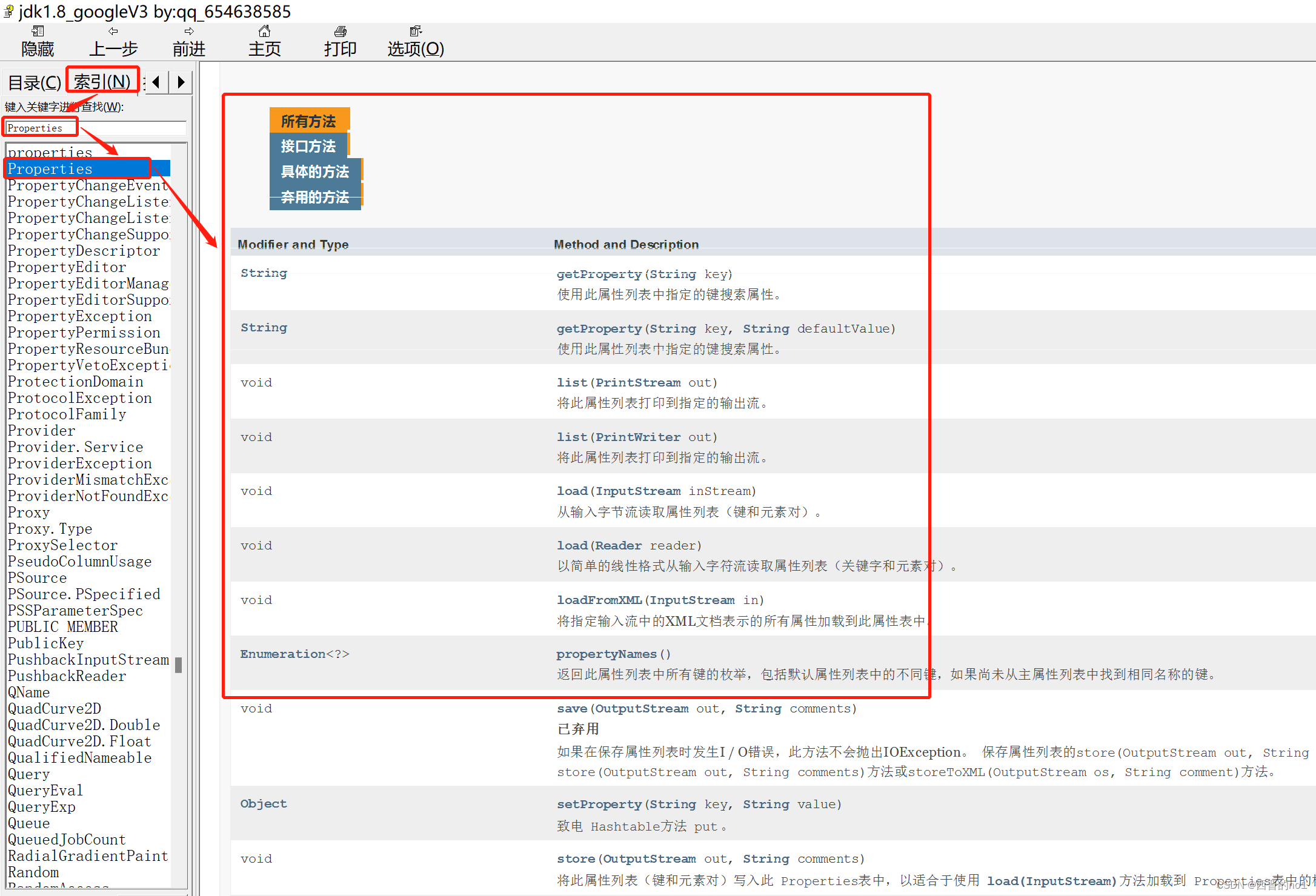1316x896 pixels.
Task: Select the 接口方法 interface methods tab
Action: (308, 146)
